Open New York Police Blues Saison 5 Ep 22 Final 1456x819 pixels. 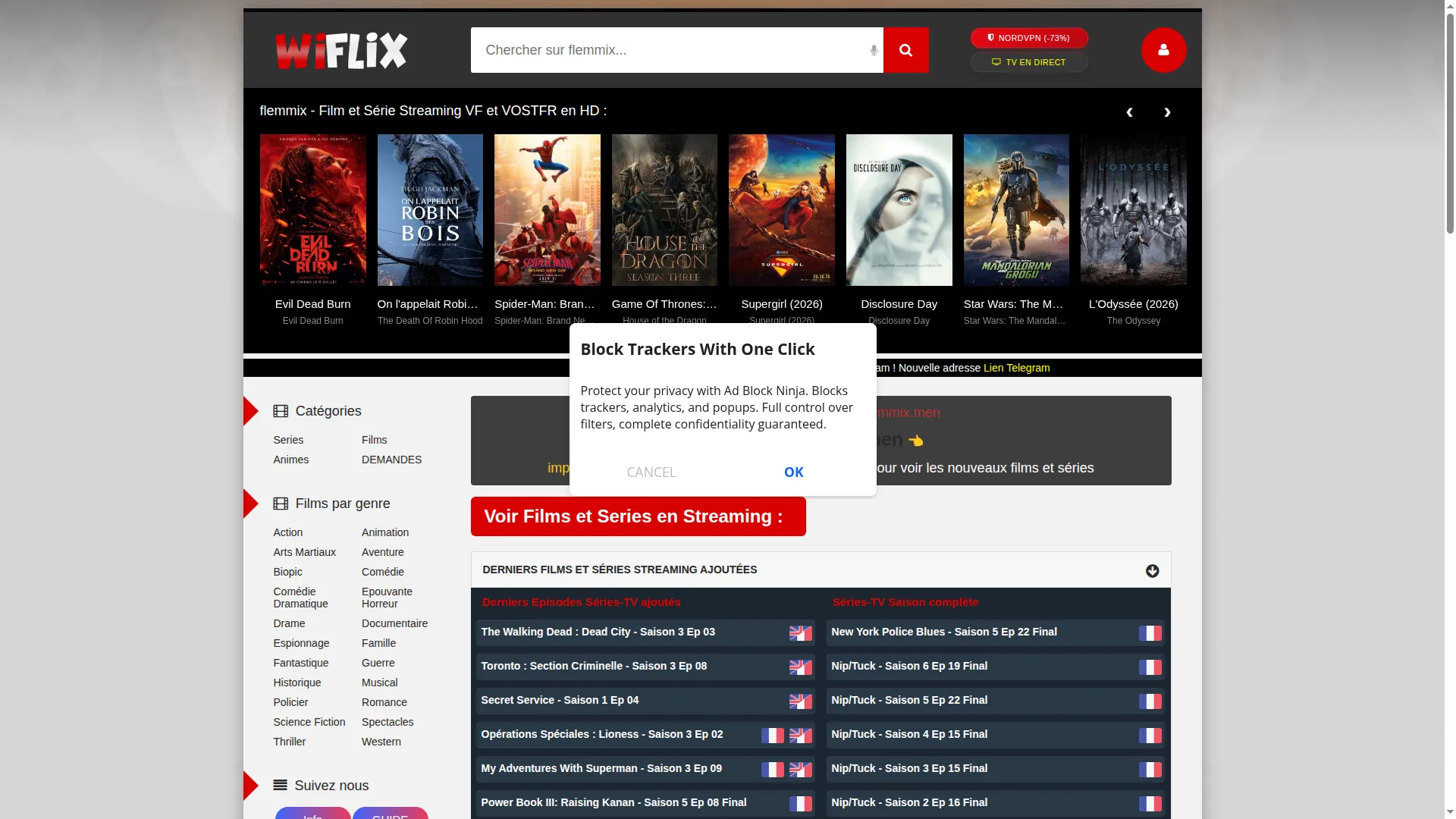point(996,632)
